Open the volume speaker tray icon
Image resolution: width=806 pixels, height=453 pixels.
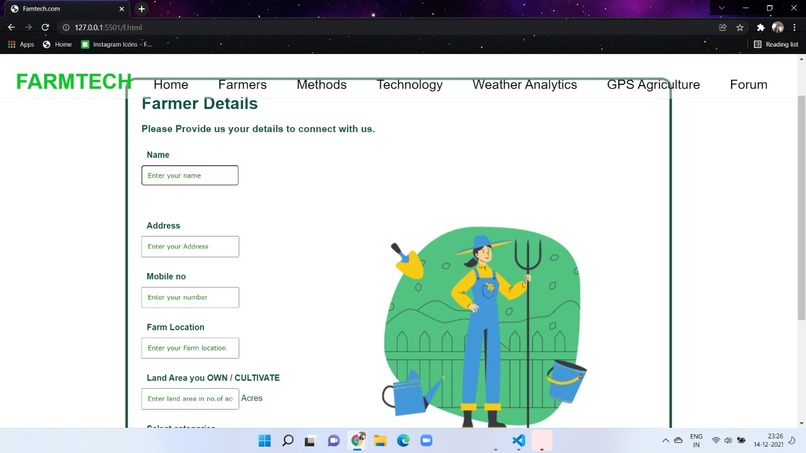(728, 441)
